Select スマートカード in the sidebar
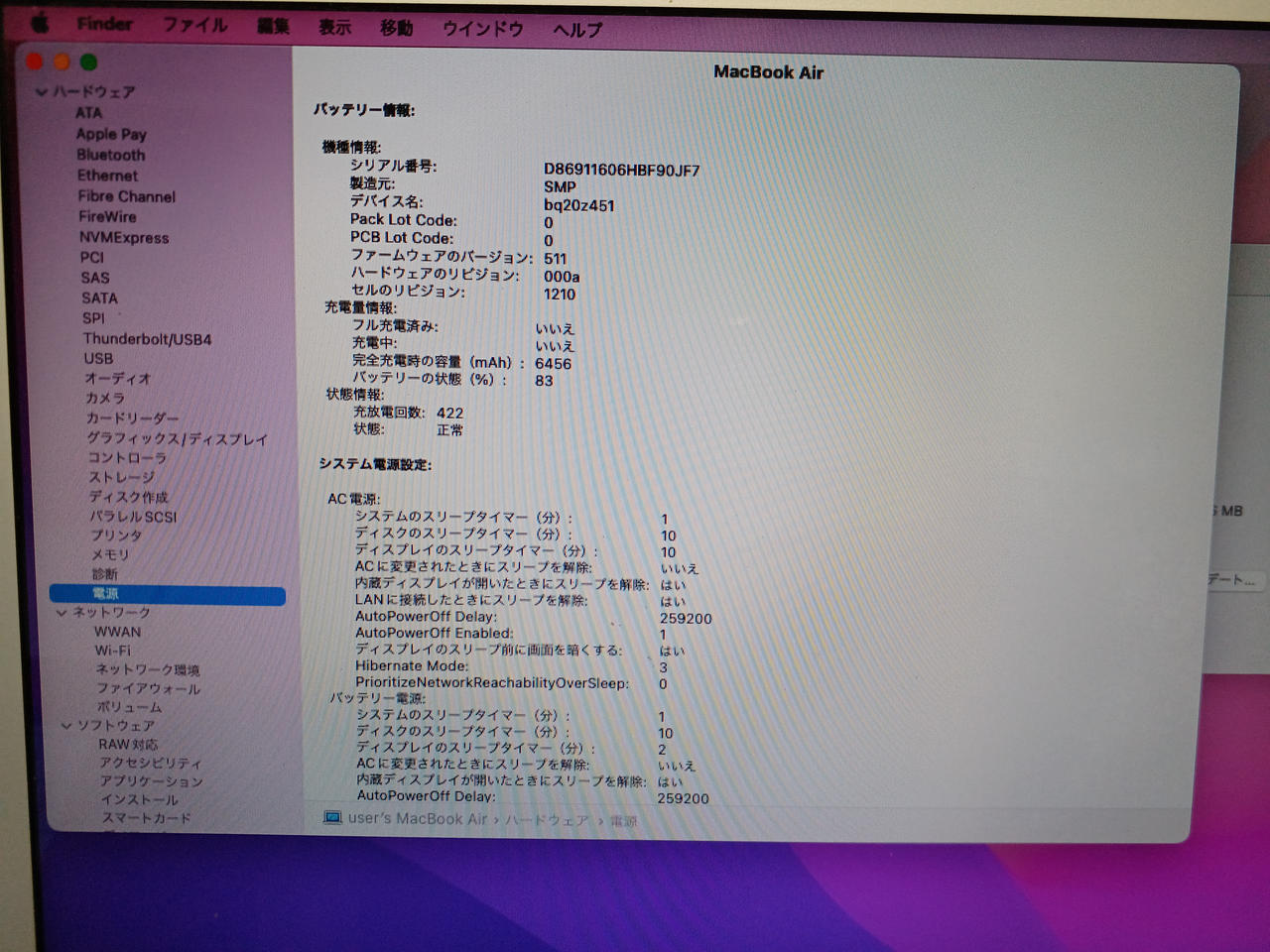The width and height of the screenshot is (1270, 952). 146,818
